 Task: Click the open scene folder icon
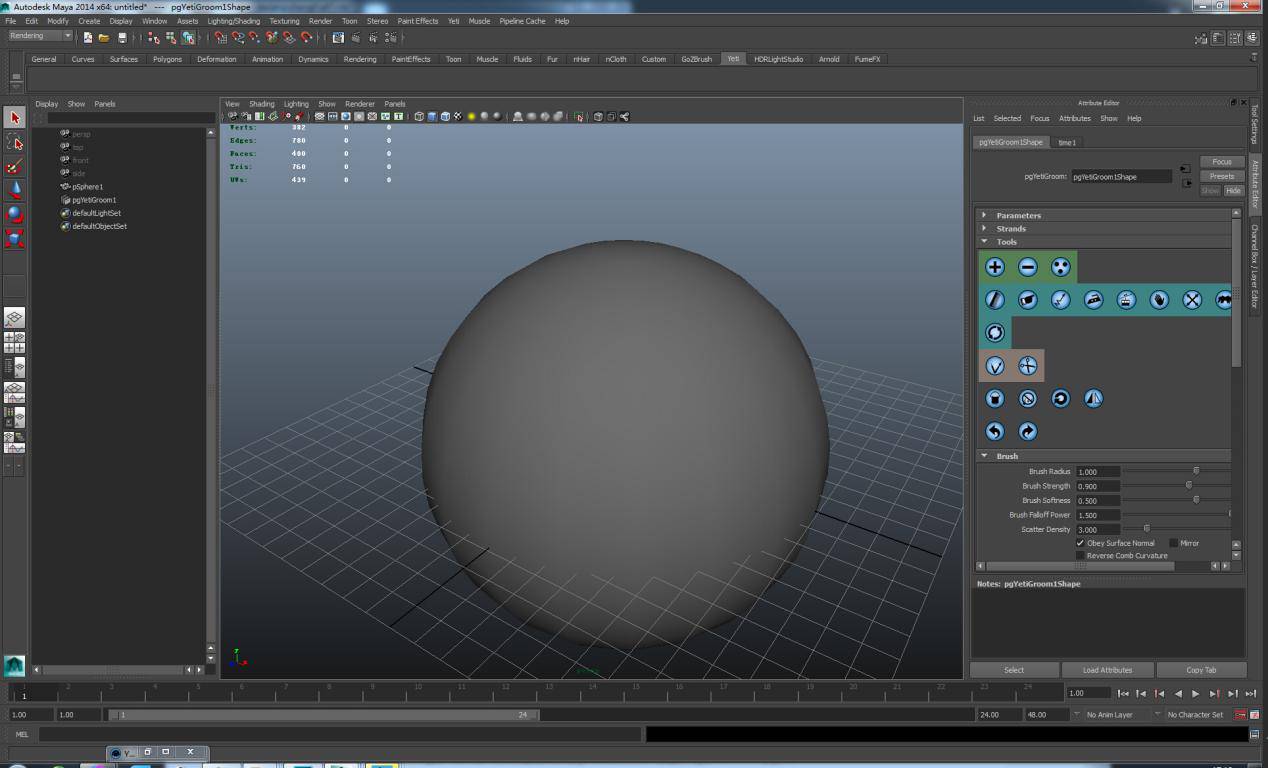pyautogui.click(x=104, y=38)
